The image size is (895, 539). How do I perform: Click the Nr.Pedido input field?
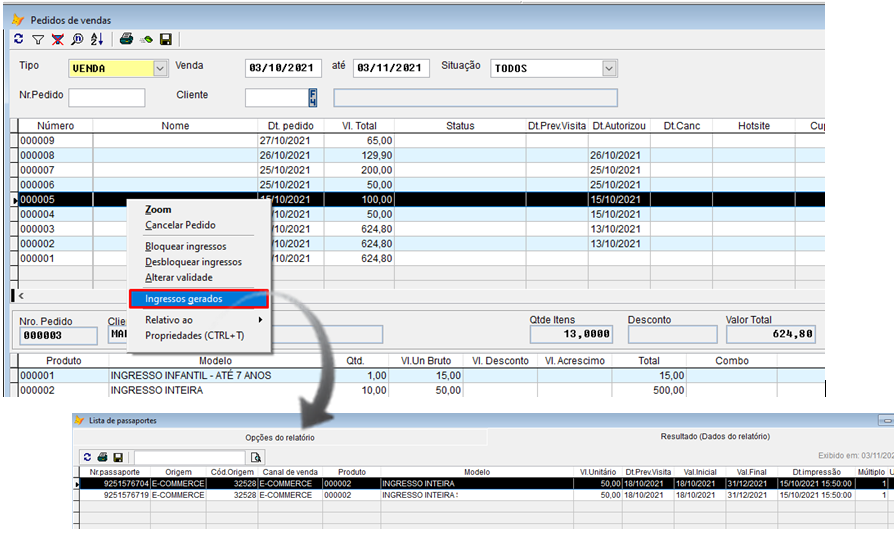click(x=107, y=97)
